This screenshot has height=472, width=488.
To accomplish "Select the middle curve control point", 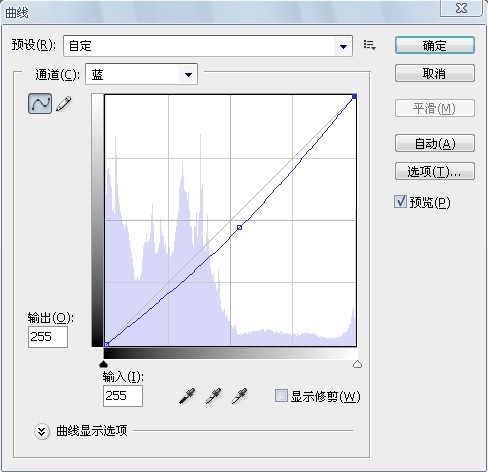I will (x=239, y=227).
